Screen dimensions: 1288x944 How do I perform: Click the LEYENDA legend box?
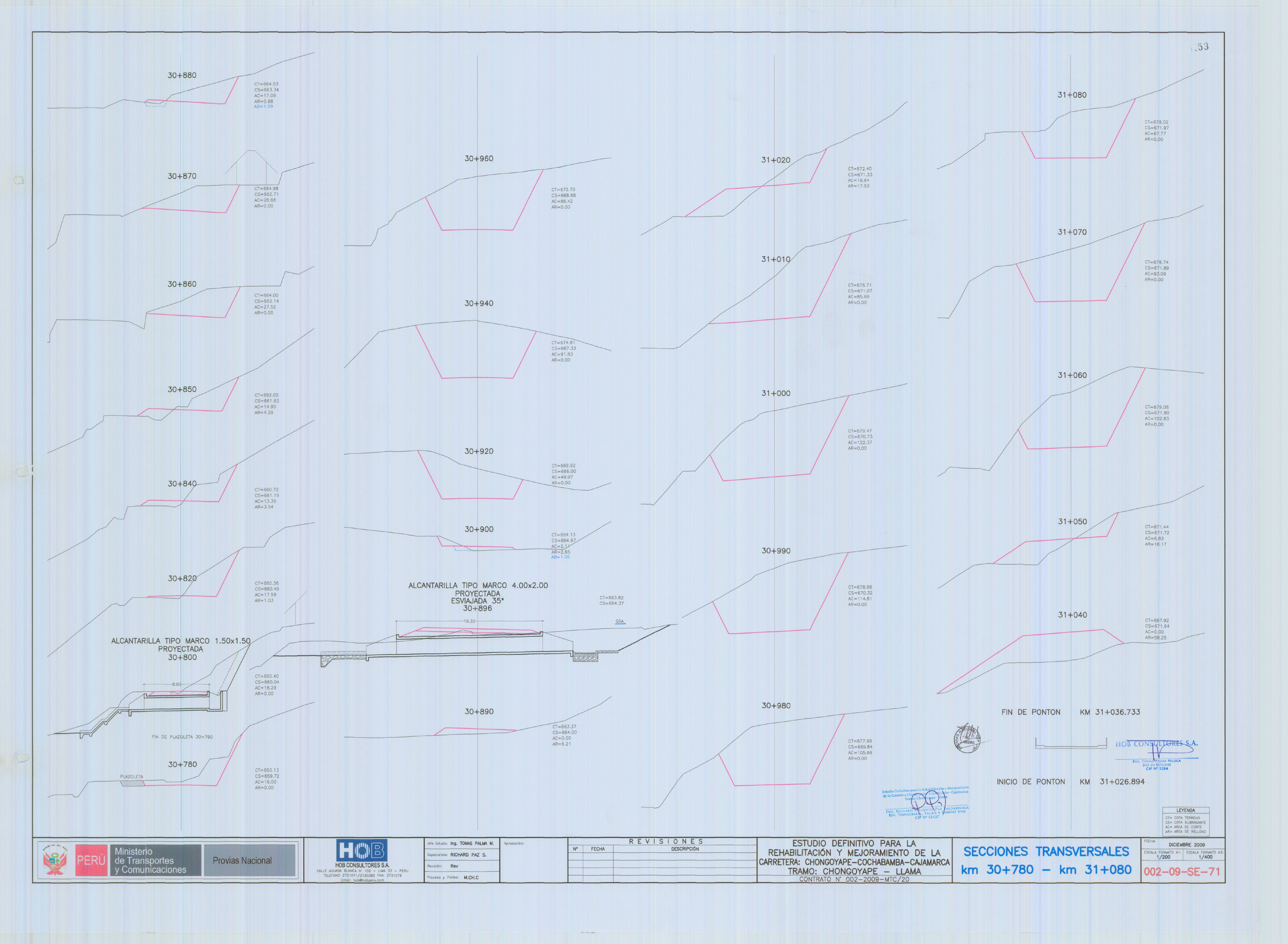[x=1186, y=822]
